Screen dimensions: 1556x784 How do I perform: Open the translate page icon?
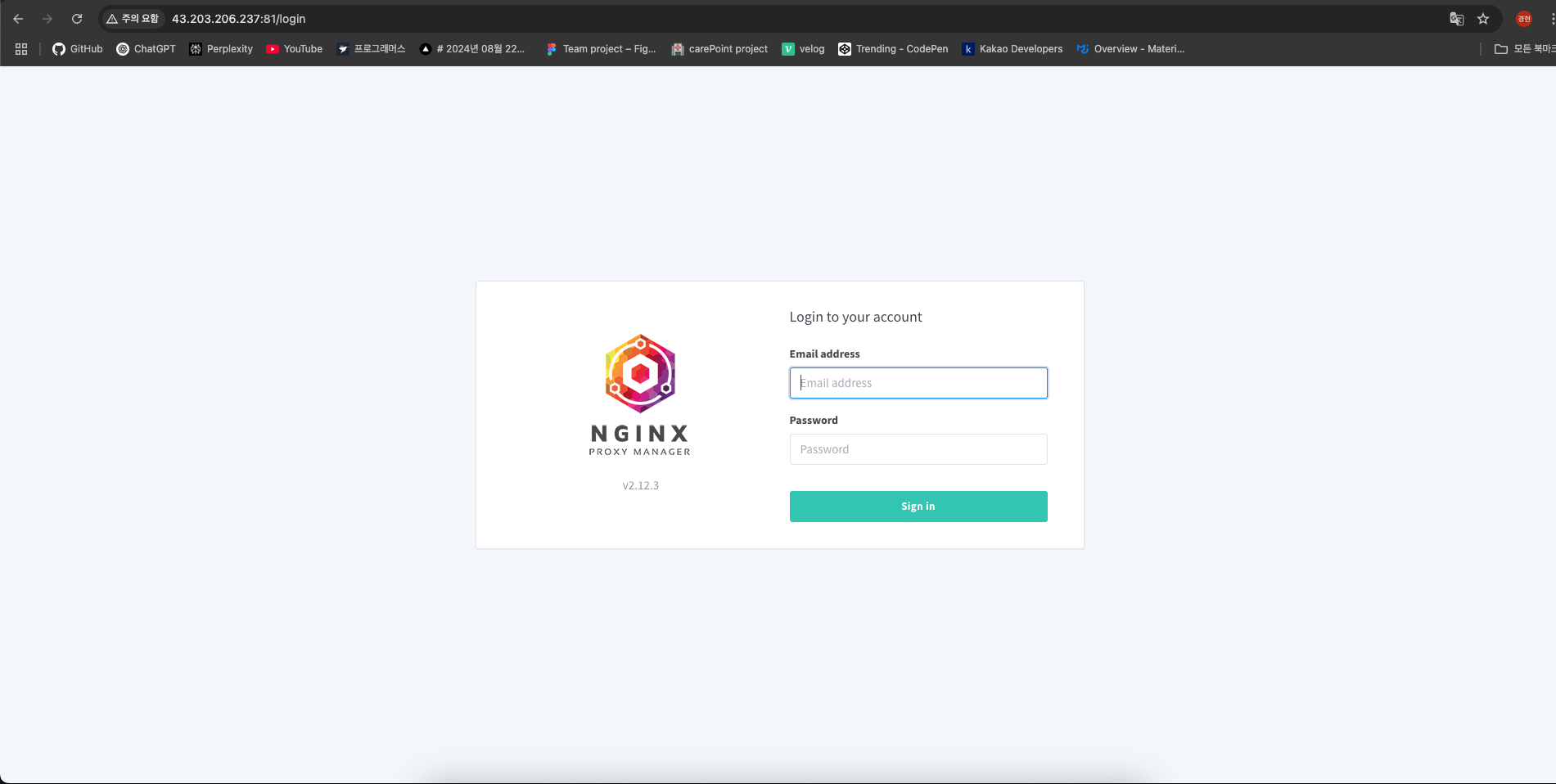pos(1456,19)
